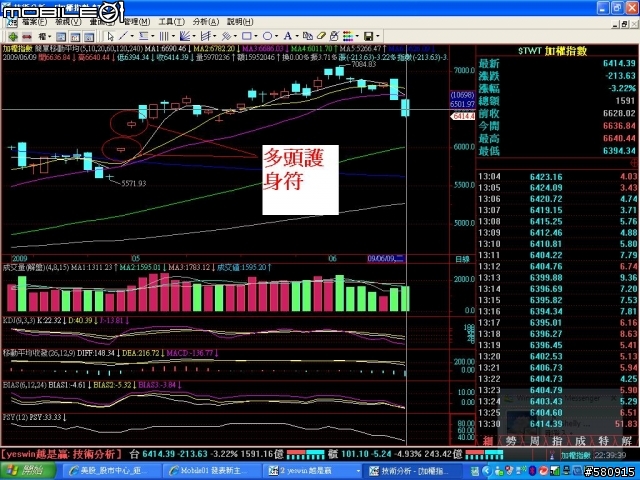
Task: Select the horizontal lines drawing tool
Action: 144,36
